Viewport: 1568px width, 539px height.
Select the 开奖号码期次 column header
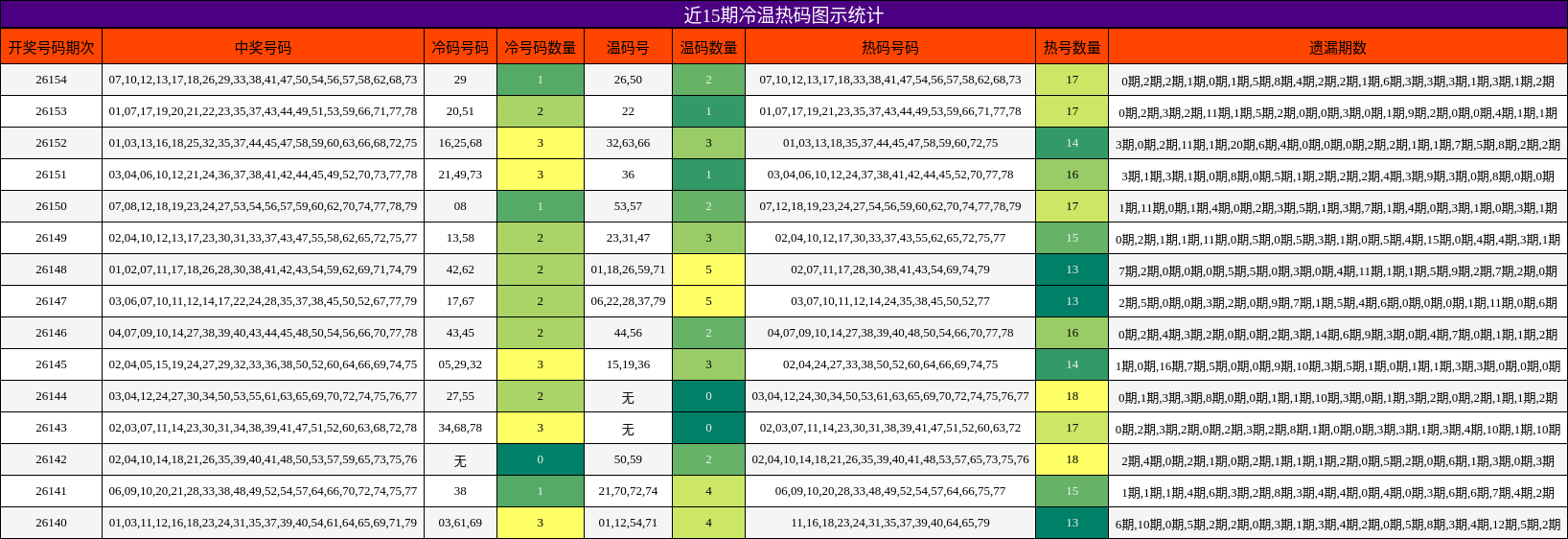[x=52, y=47]
